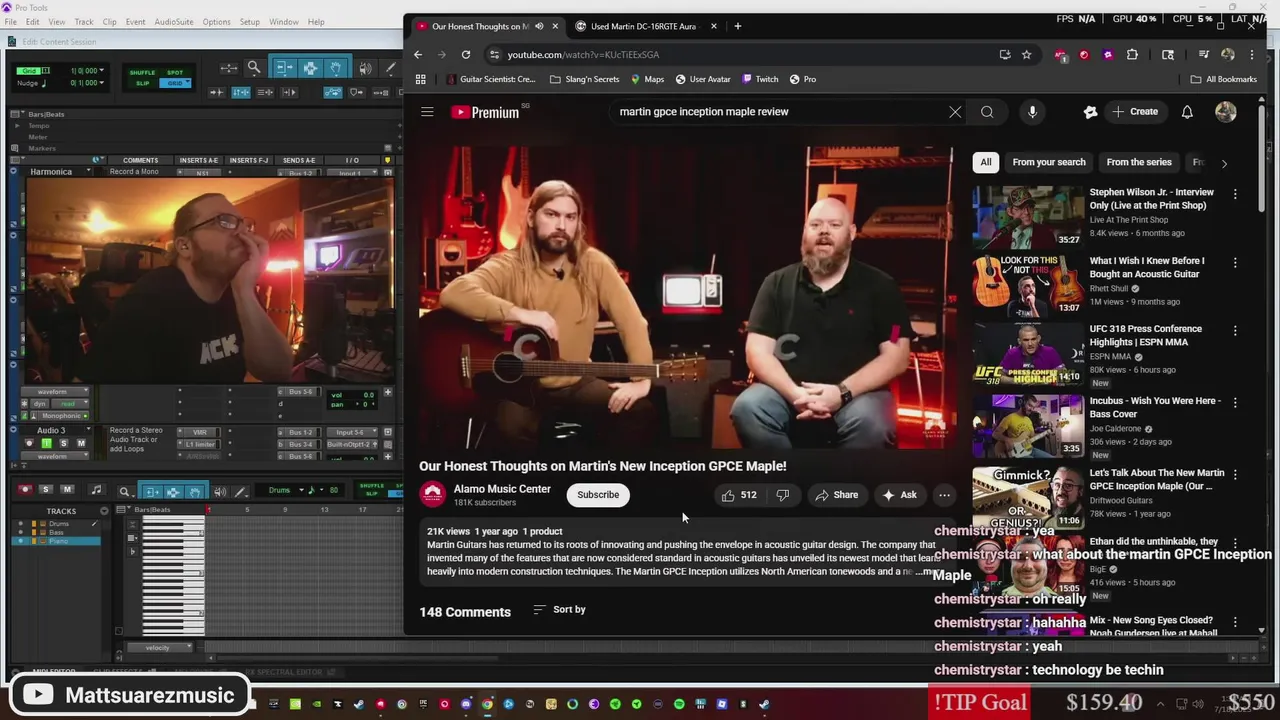Open the Nudge value dropdown arrow
The width and height of the screenshot is (1280, 720).
[103, 83]
